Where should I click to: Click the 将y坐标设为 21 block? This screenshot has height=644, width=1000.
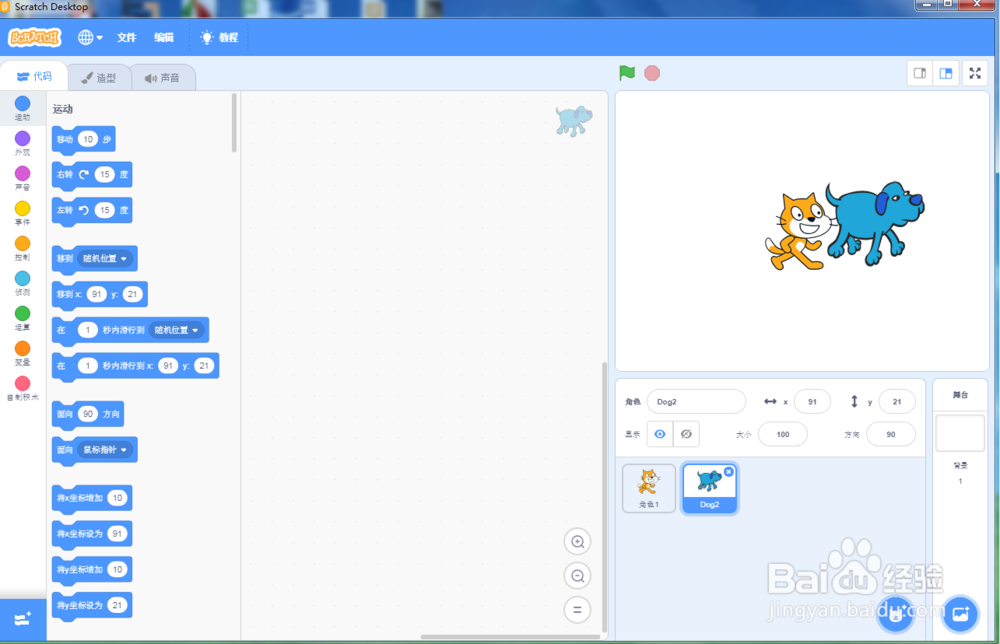coord(92,606)
